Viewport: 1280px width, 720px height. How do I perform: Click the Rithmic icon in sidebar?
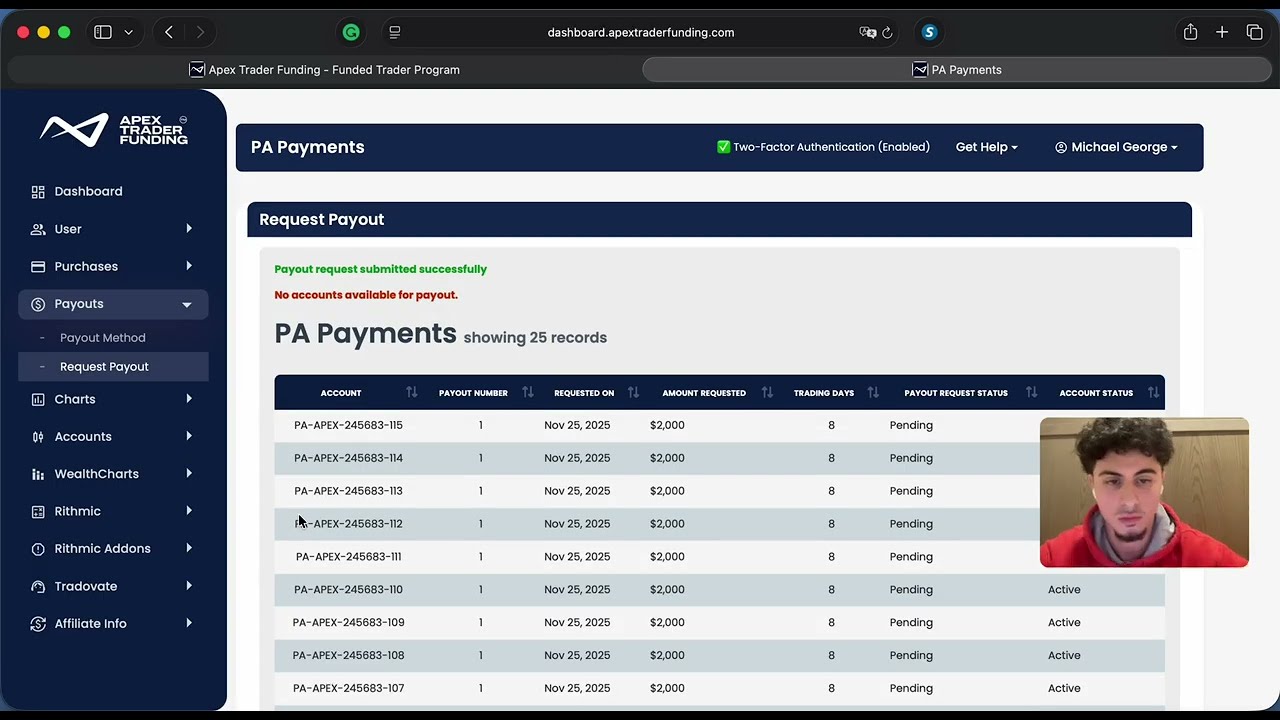(38, 511)
